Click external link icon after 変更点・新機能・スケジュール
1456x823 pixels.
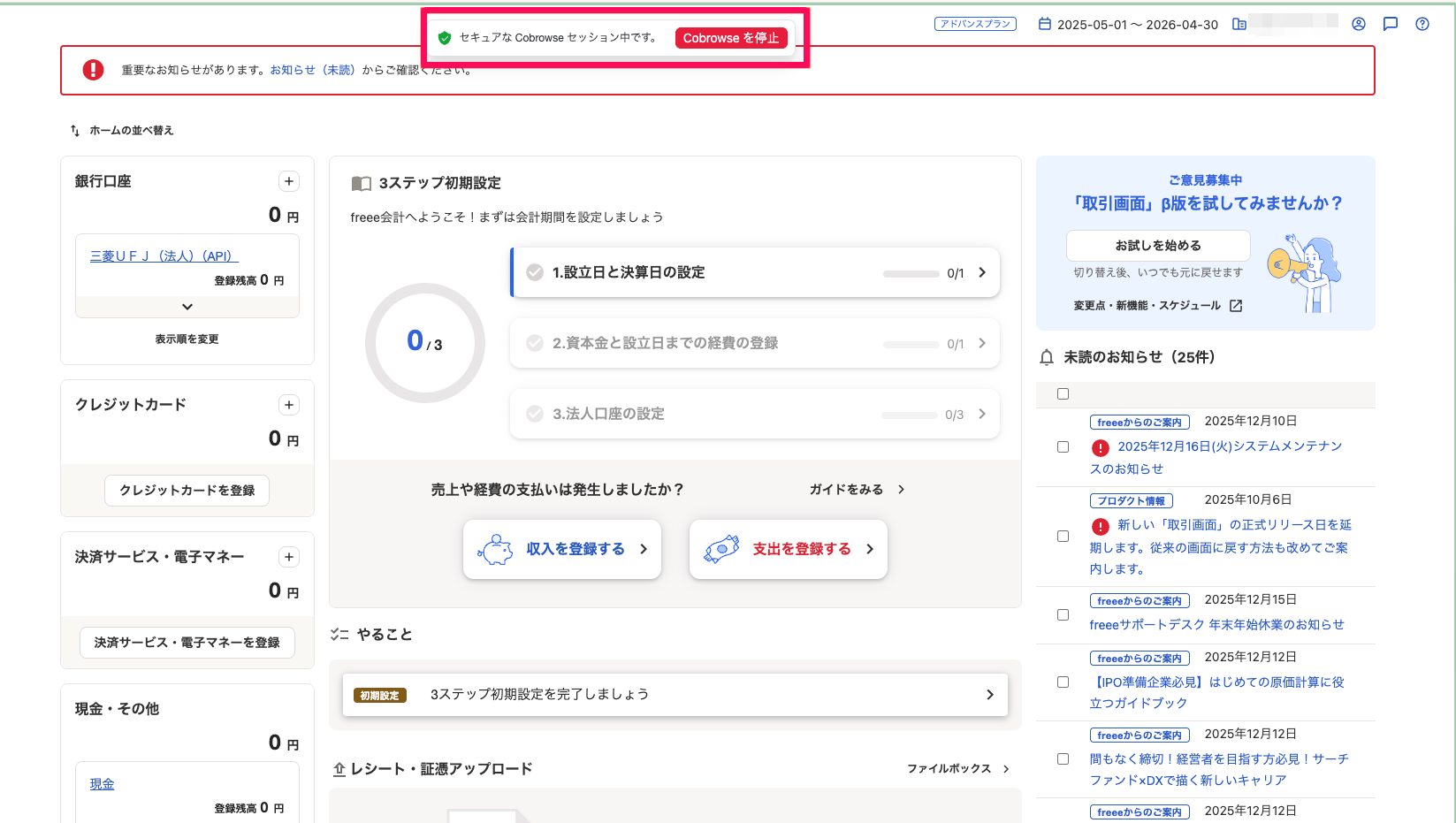(x=1236, y=306)
